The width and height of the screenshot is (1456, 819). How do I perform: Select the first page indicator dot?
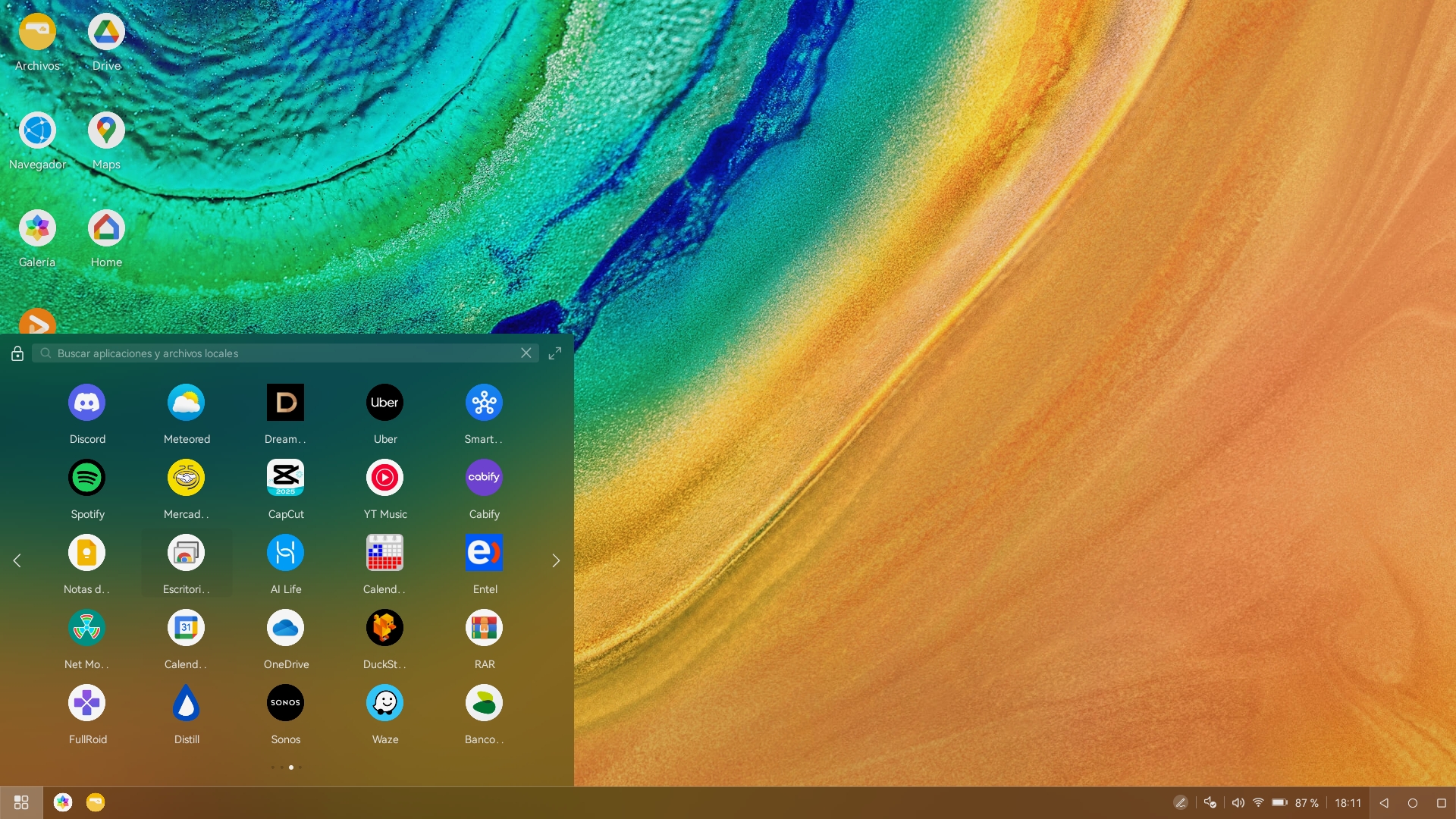tap(272, 767)
